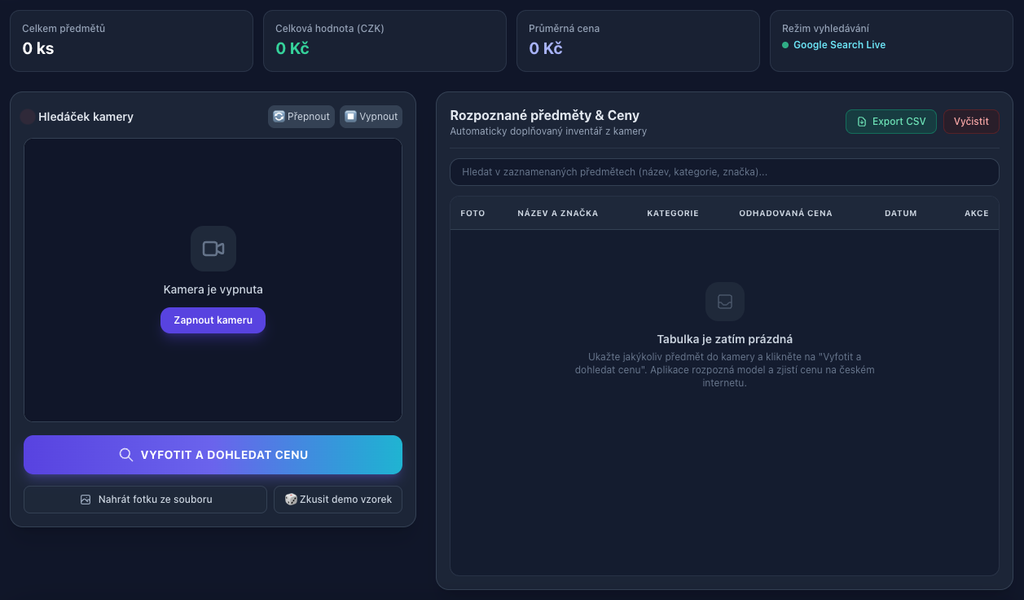Click the Průměrná cena label
Screen dimensions: 1024x600
click(564, 29)
